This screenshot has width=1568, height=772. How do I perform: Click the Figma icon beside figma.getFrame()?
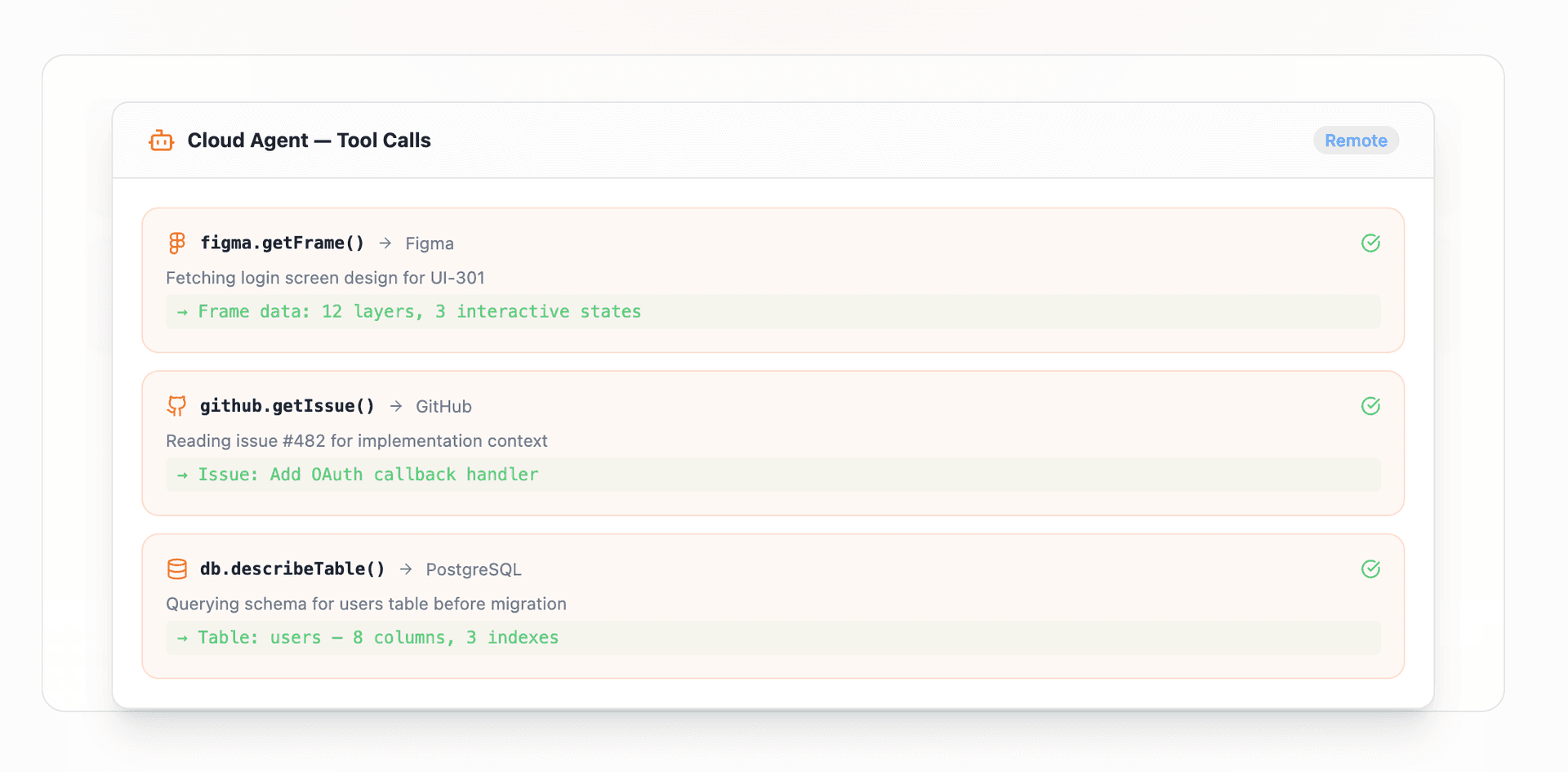pyautogui.click(x=176, y=243)
